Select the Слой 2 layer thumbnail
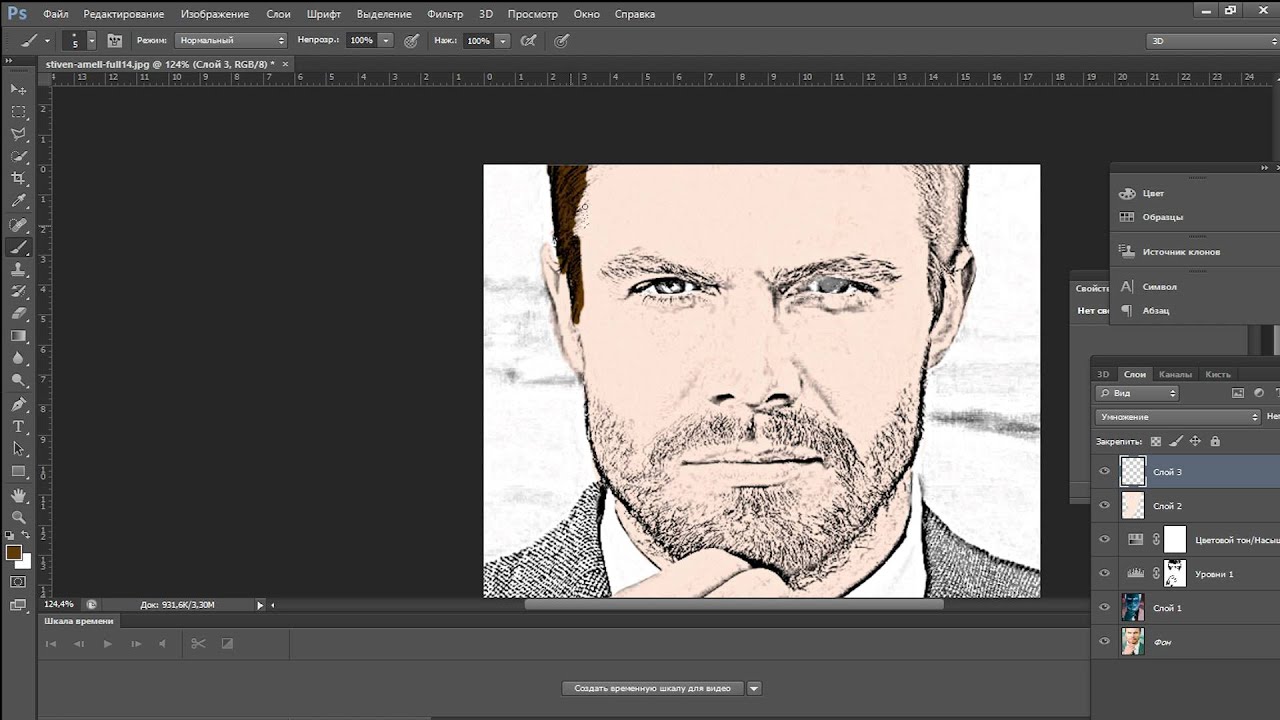 (x=1132, y=506)
